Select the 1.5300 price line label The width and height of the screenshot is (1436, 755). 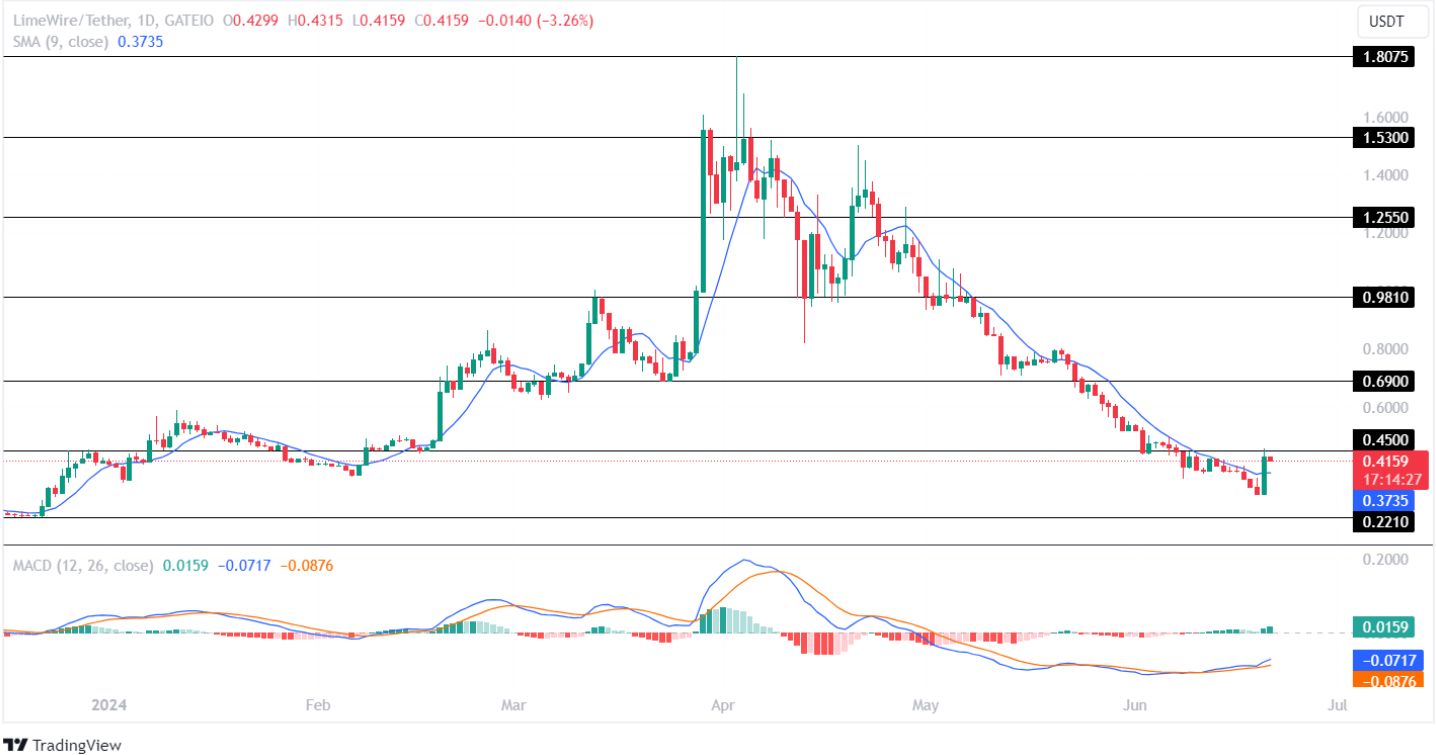click(1382, 137)
